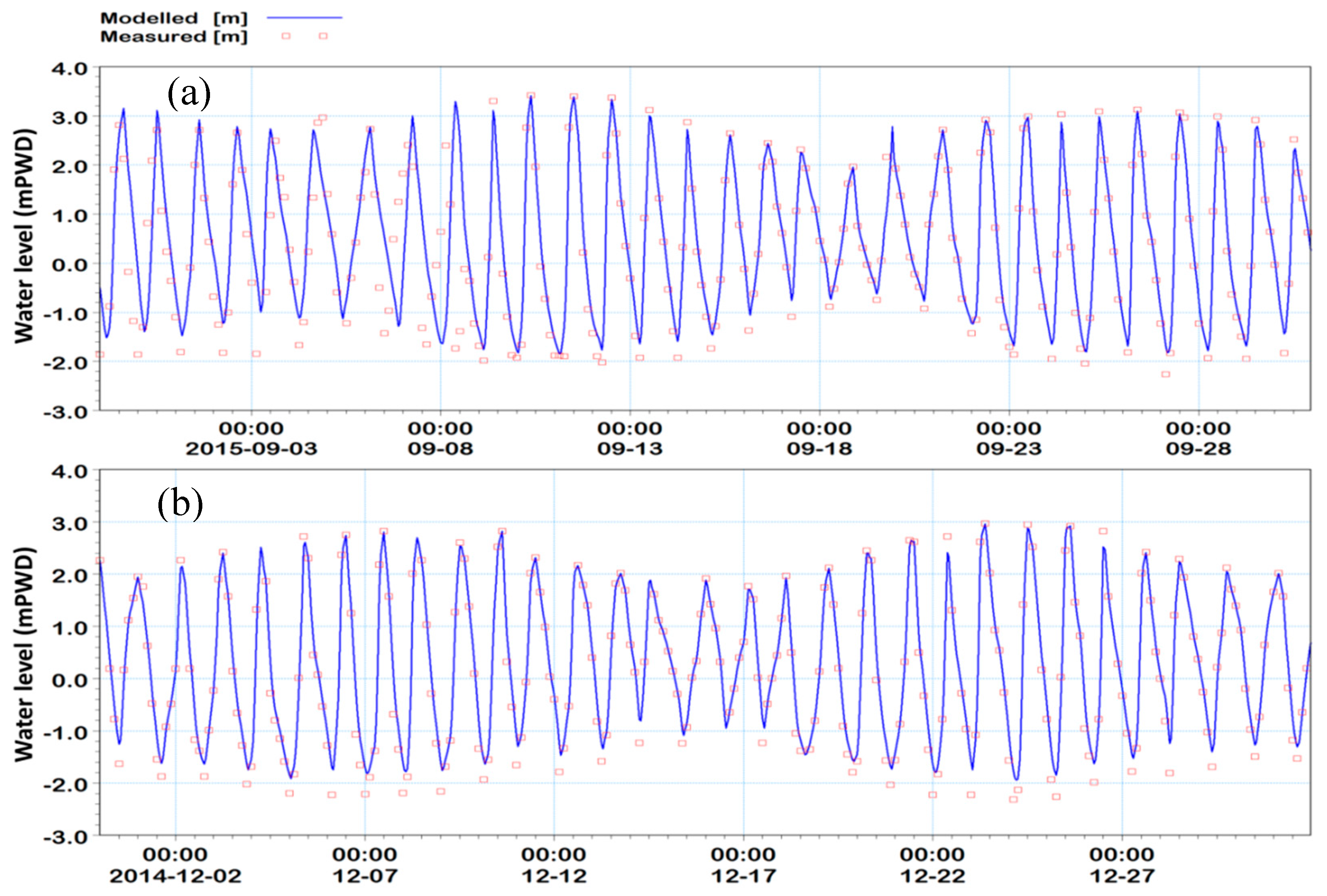Click the (a) panel label
The height and width of the screenshot is (896, 1327).
click(189, 94)
